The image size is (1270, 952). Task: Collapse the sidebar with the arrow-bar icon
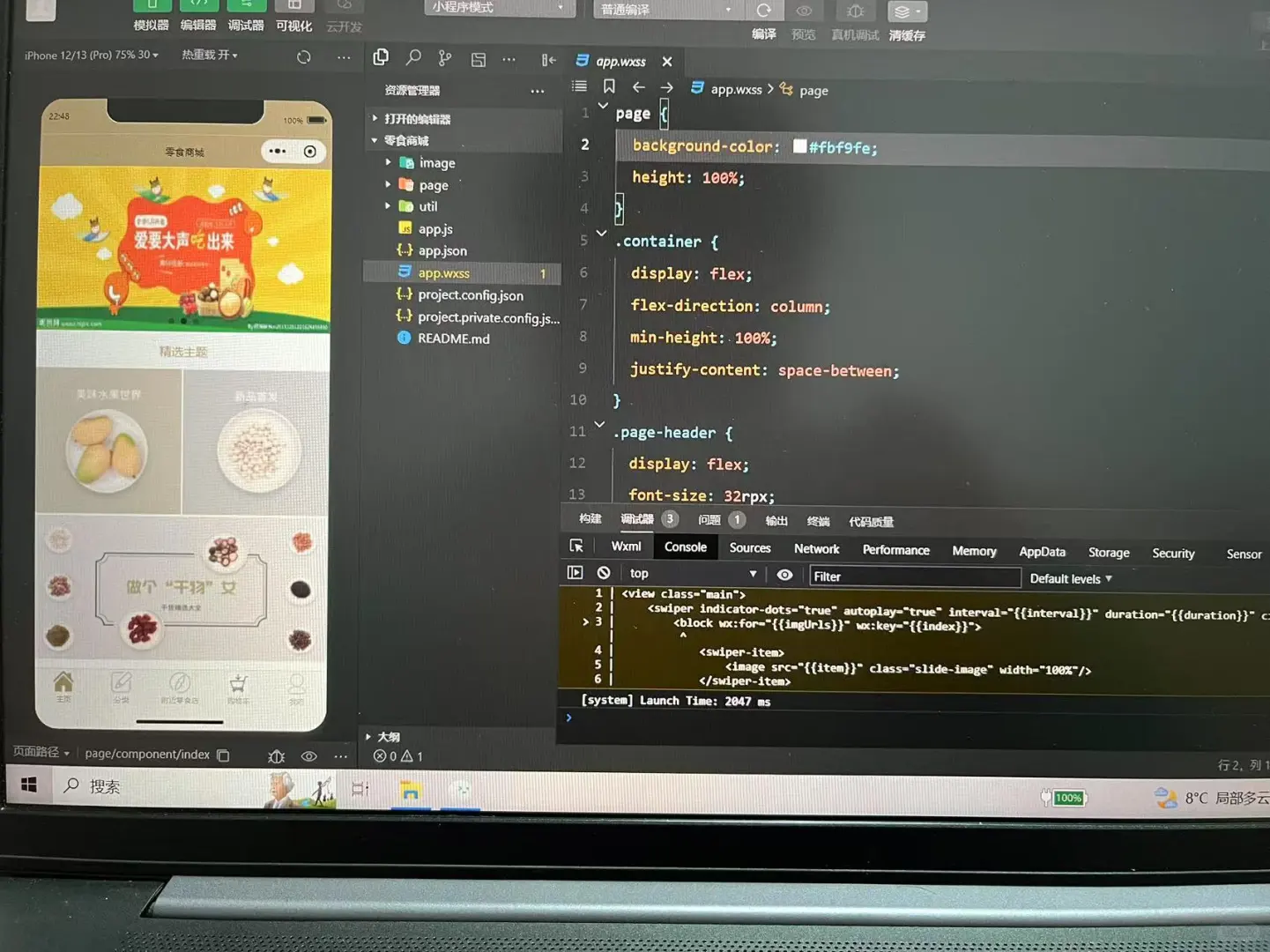(548, 60)
